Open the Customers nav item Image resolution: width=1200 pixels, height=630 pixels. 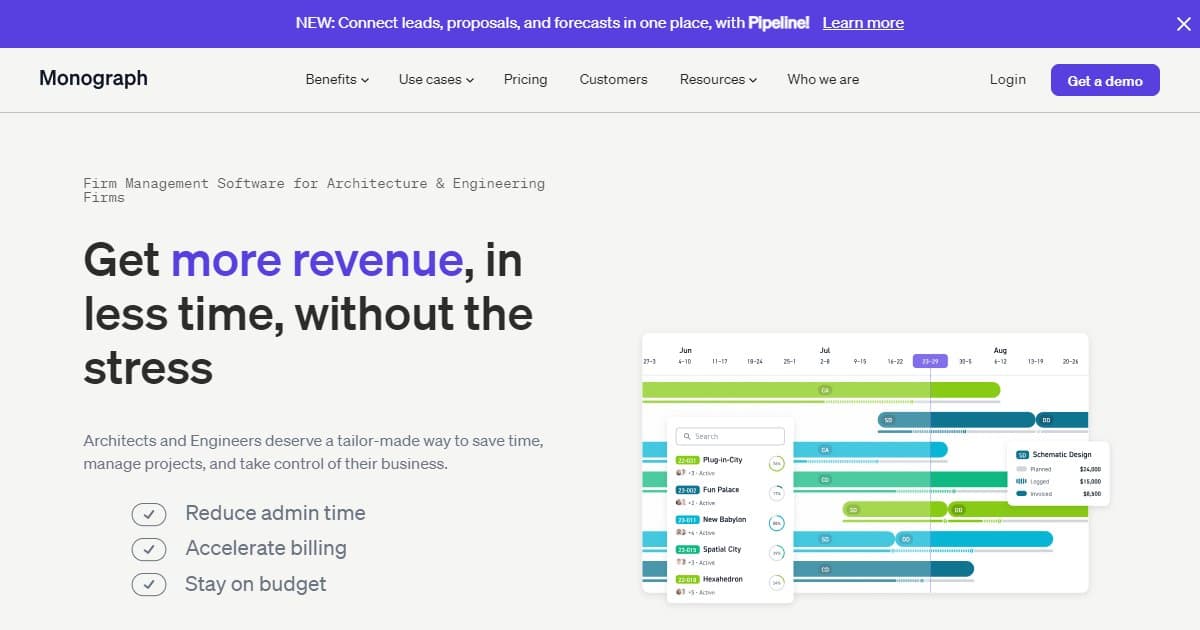point(613,80)
